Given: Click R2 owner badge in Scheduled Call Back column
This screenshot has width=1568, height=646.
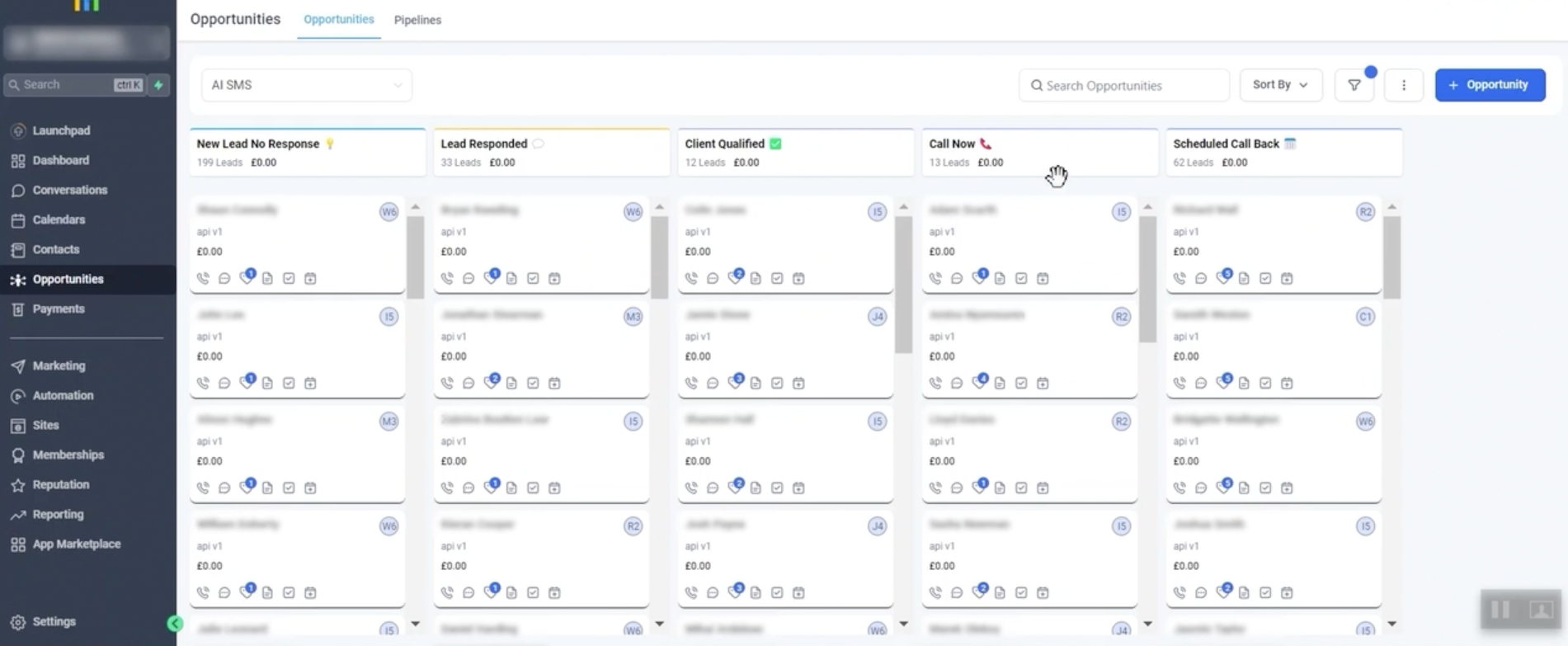Looking at the screenshot, I should (x=1365, y=212).
